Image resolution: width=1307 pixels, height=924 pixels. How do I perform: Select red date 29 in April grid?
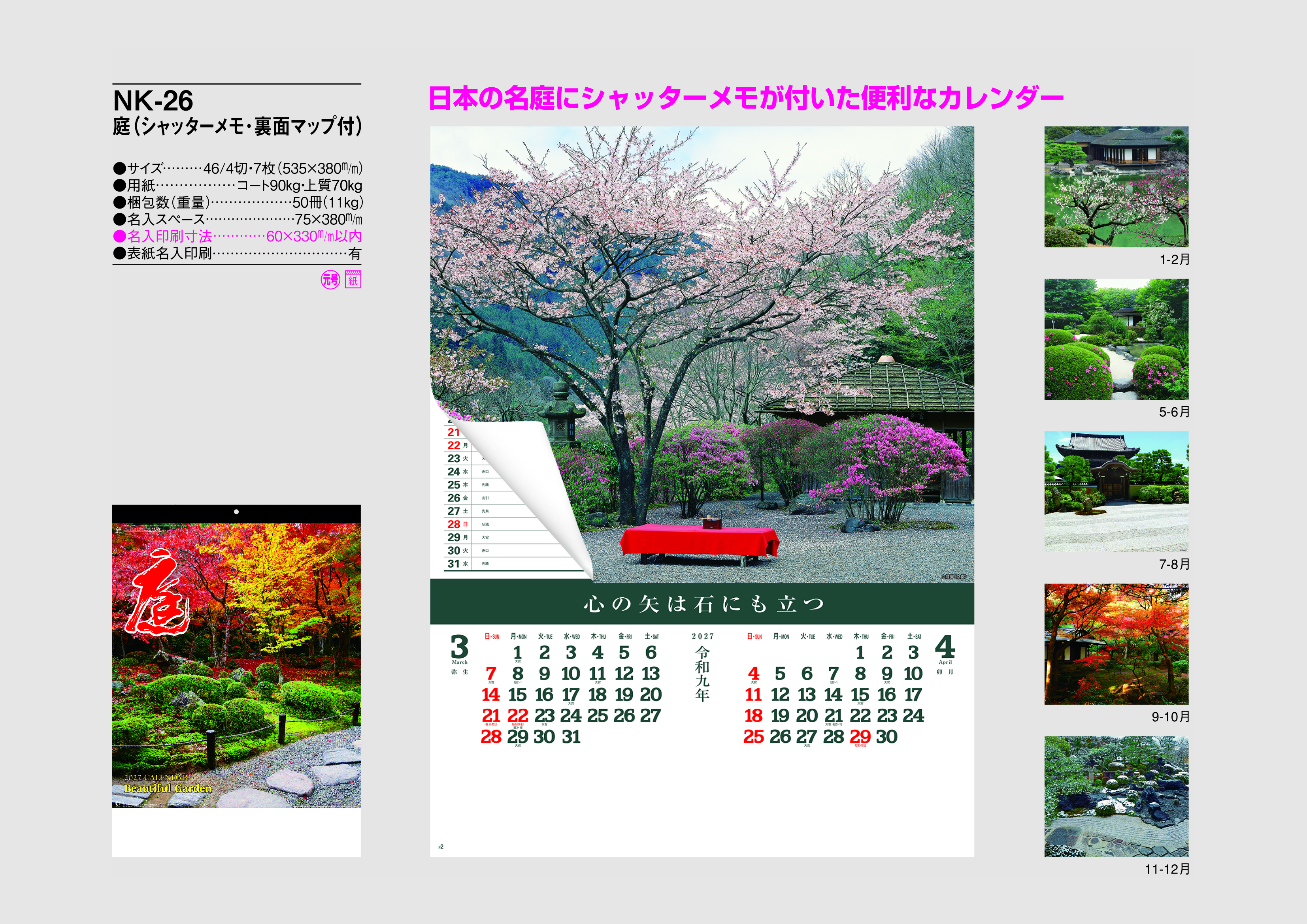click(x=860, y=736)
